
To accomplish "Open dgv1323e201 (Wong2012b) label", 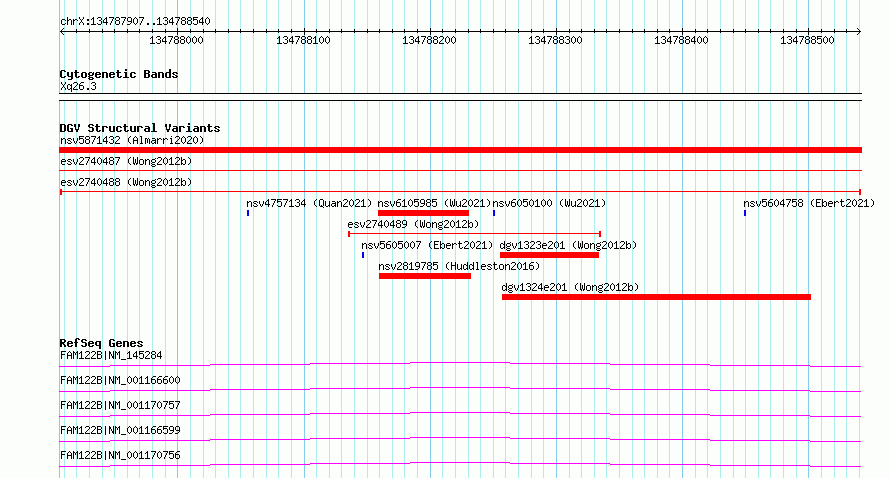I will pos(568,245).
